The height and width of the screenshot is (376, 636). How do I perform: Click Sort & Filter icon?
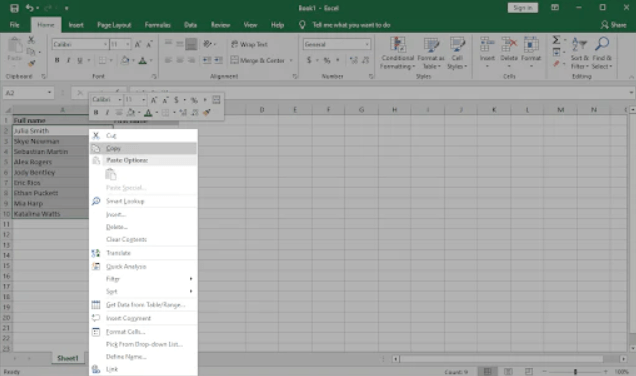579,44
